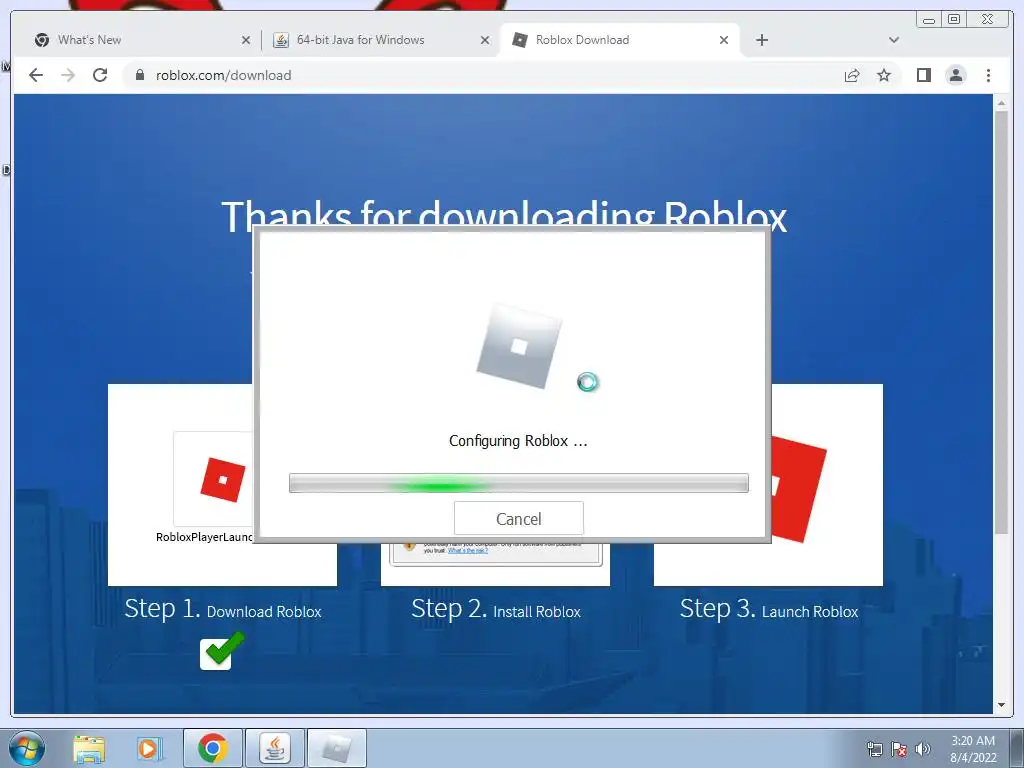Reload the roblox.com page
1024x768 pixels.
(x=100, y=75)
